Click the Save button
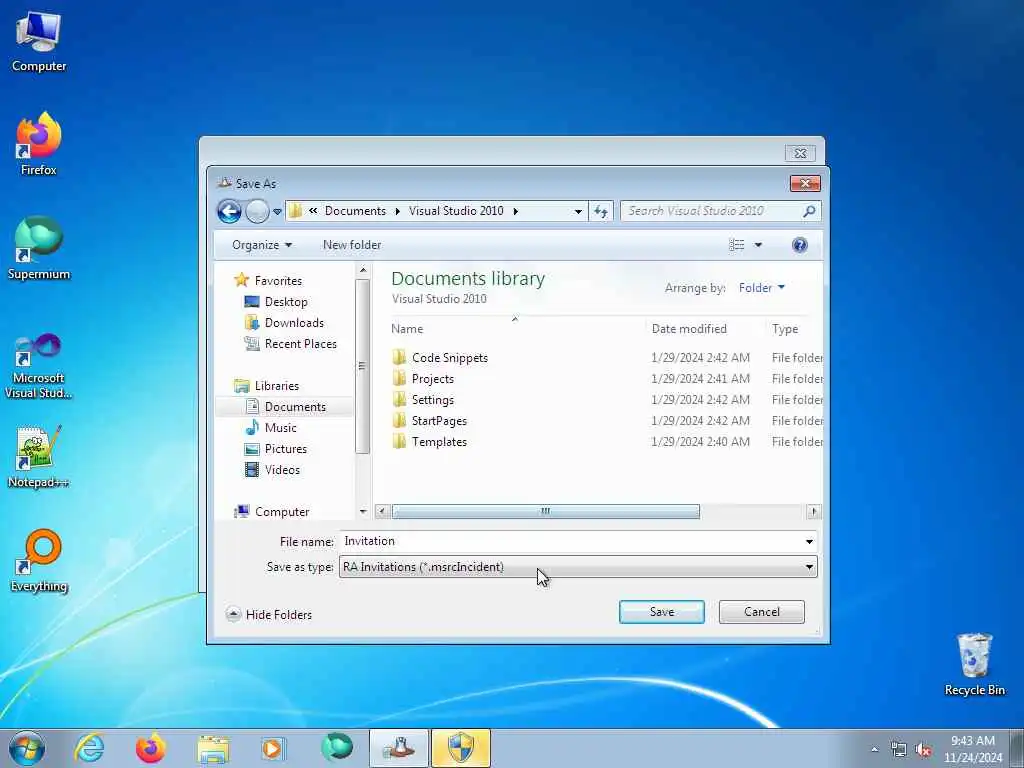This screenshot has width=1024, height=768. (x=662, y=612)
